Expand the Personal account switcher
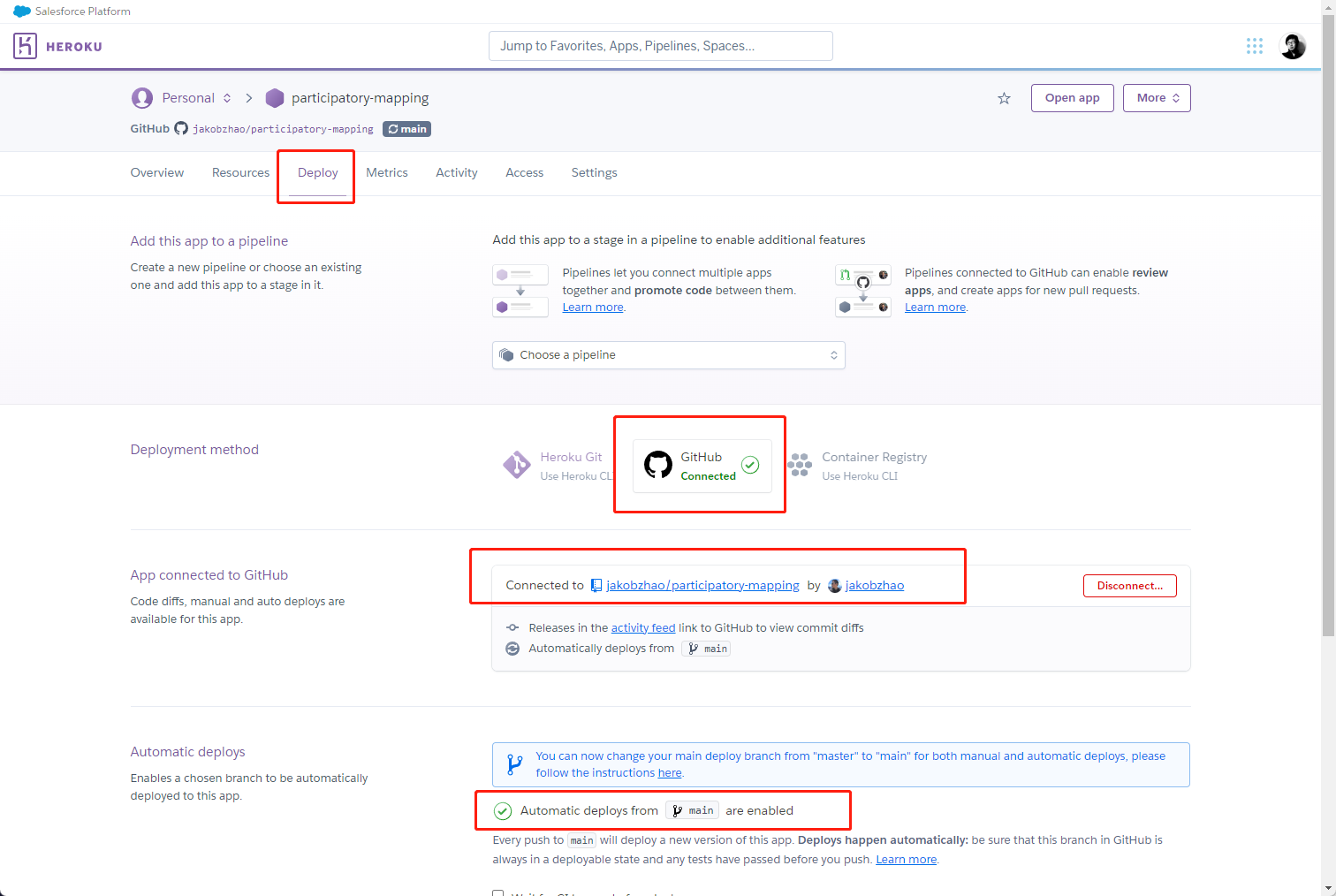The image size is (1336, 896). click(227, 98)
